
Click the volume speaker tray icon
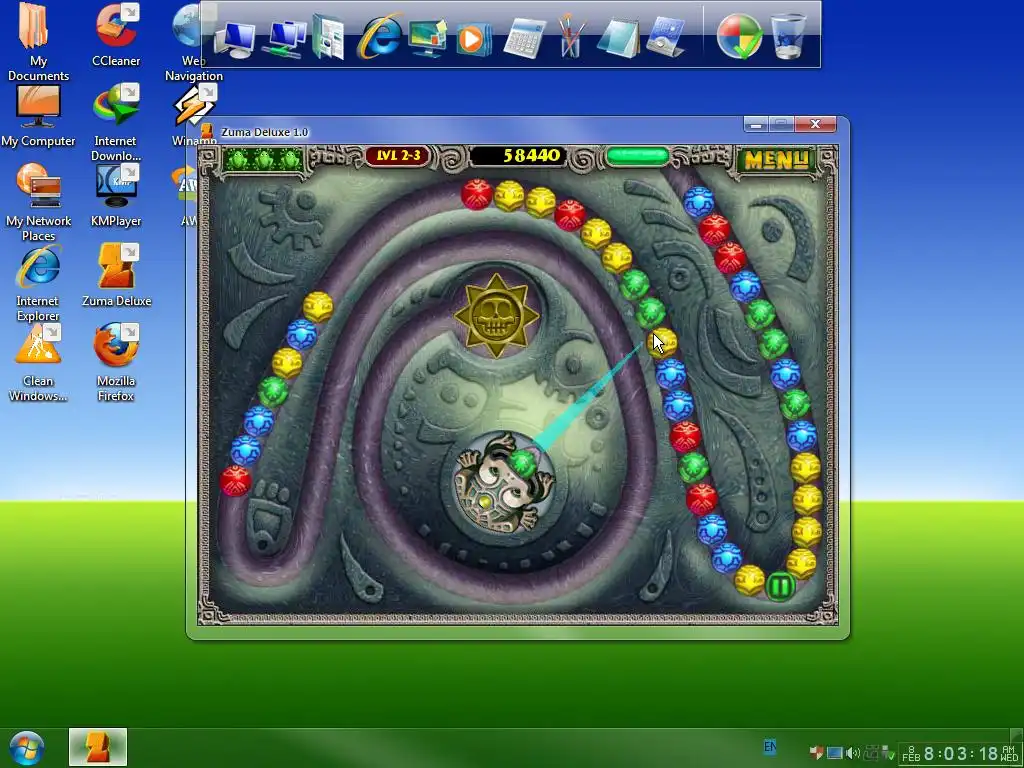(852, 753)
